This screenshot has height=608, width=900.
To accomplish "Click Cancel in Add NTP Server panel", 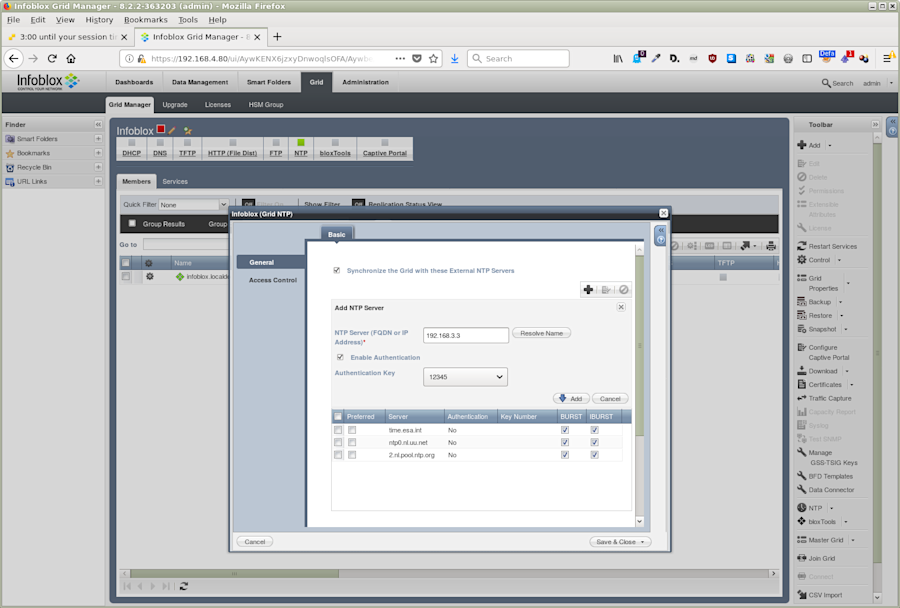I will click(610, 398).
